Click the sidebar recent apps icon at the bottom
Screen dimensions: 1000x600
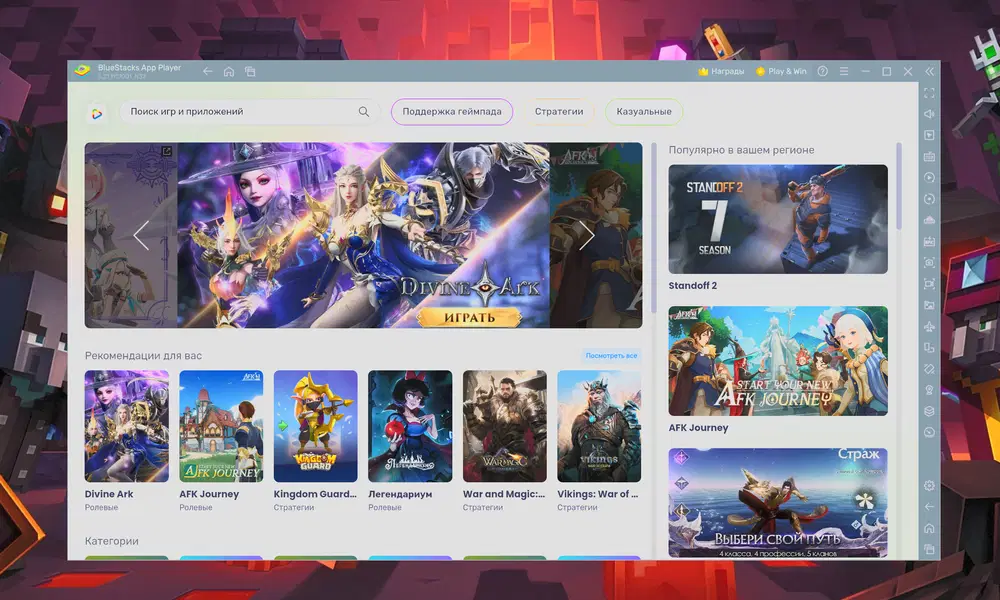point(929,549)
